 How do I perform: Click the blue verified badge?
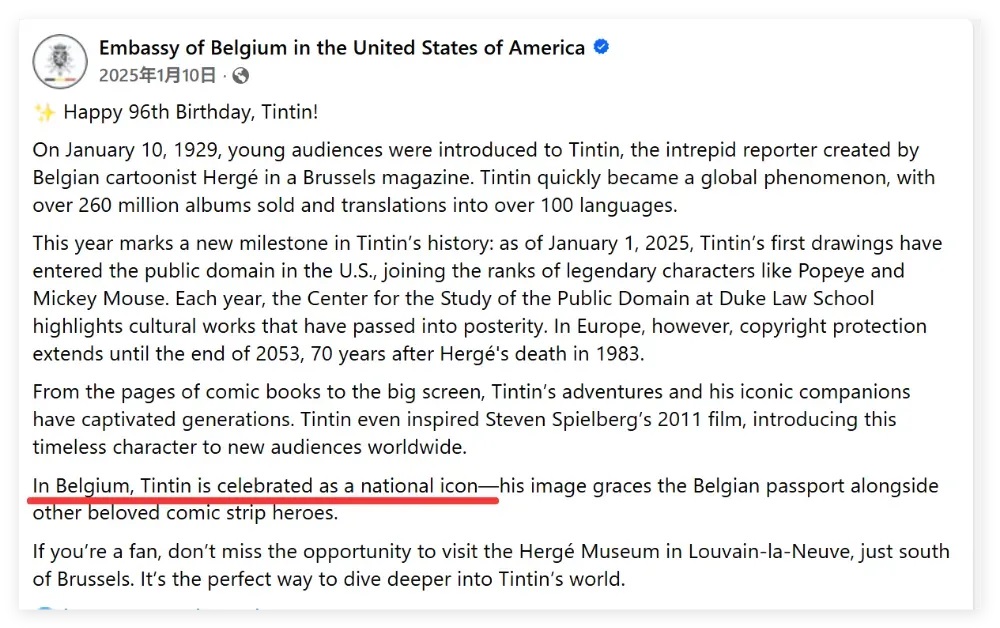click(602, 47)
